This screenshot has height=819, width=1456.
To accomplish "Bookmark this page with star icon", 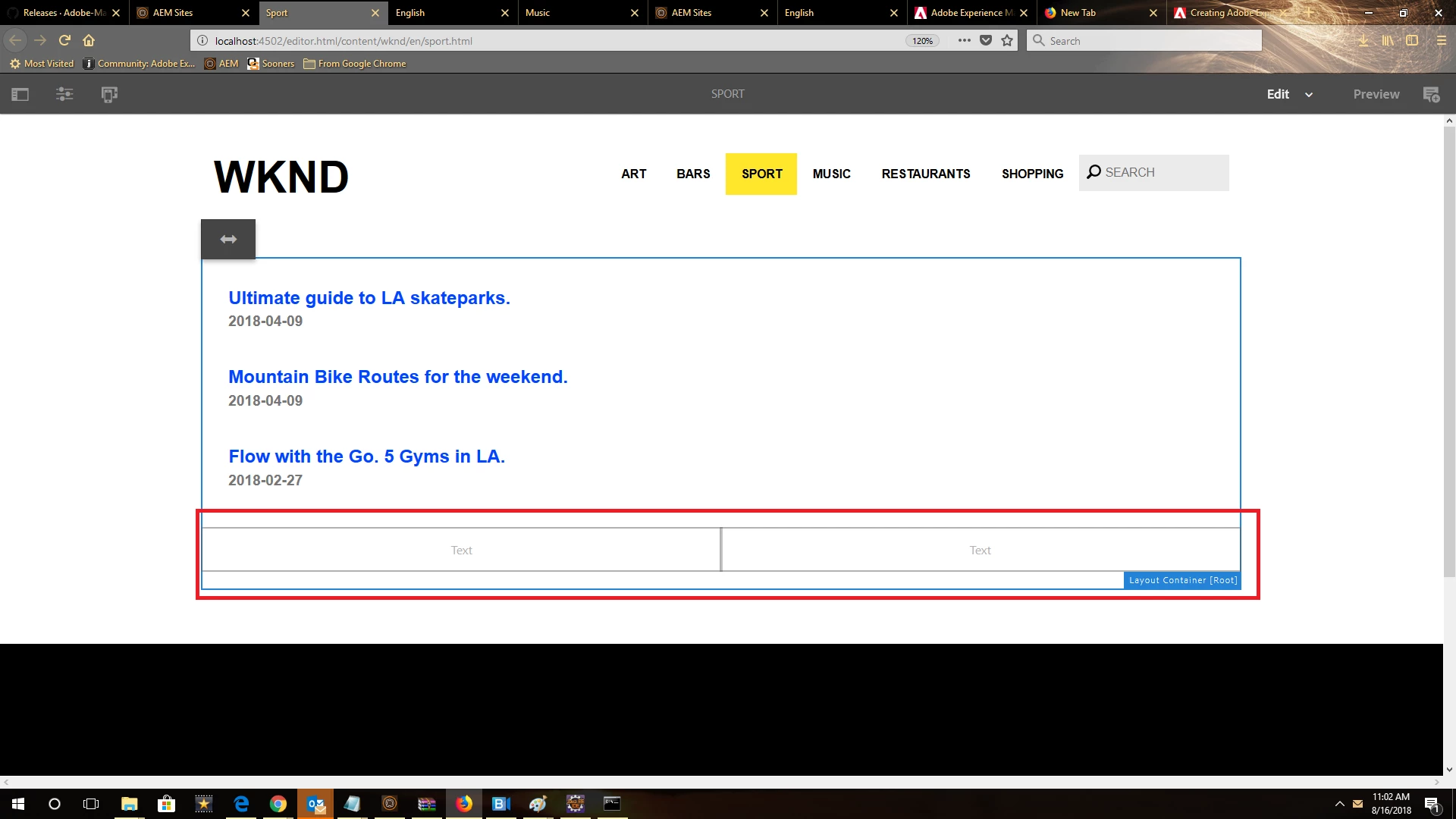I will click(x=1007, y=41).
